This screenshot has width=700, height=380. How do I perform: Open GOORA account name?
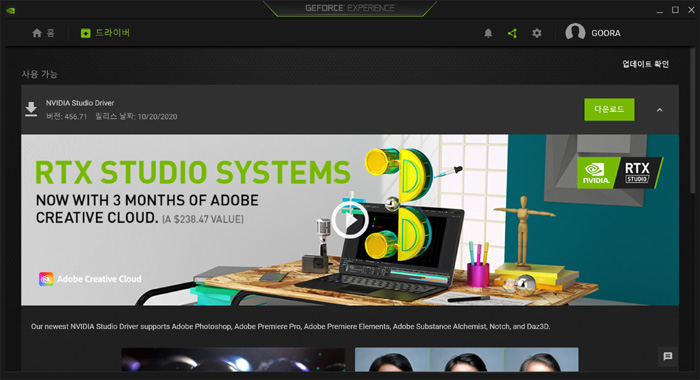606,33
